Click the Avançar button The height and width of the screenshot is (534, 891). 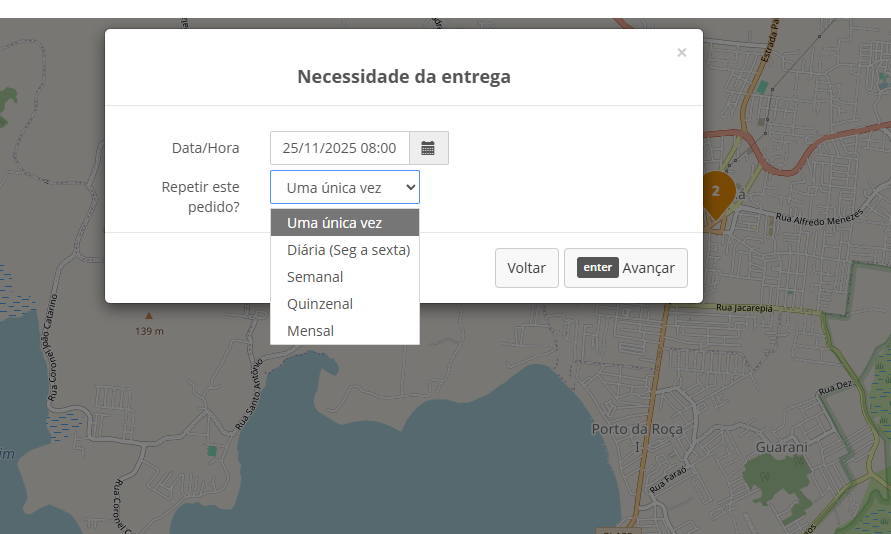point(626,268)
